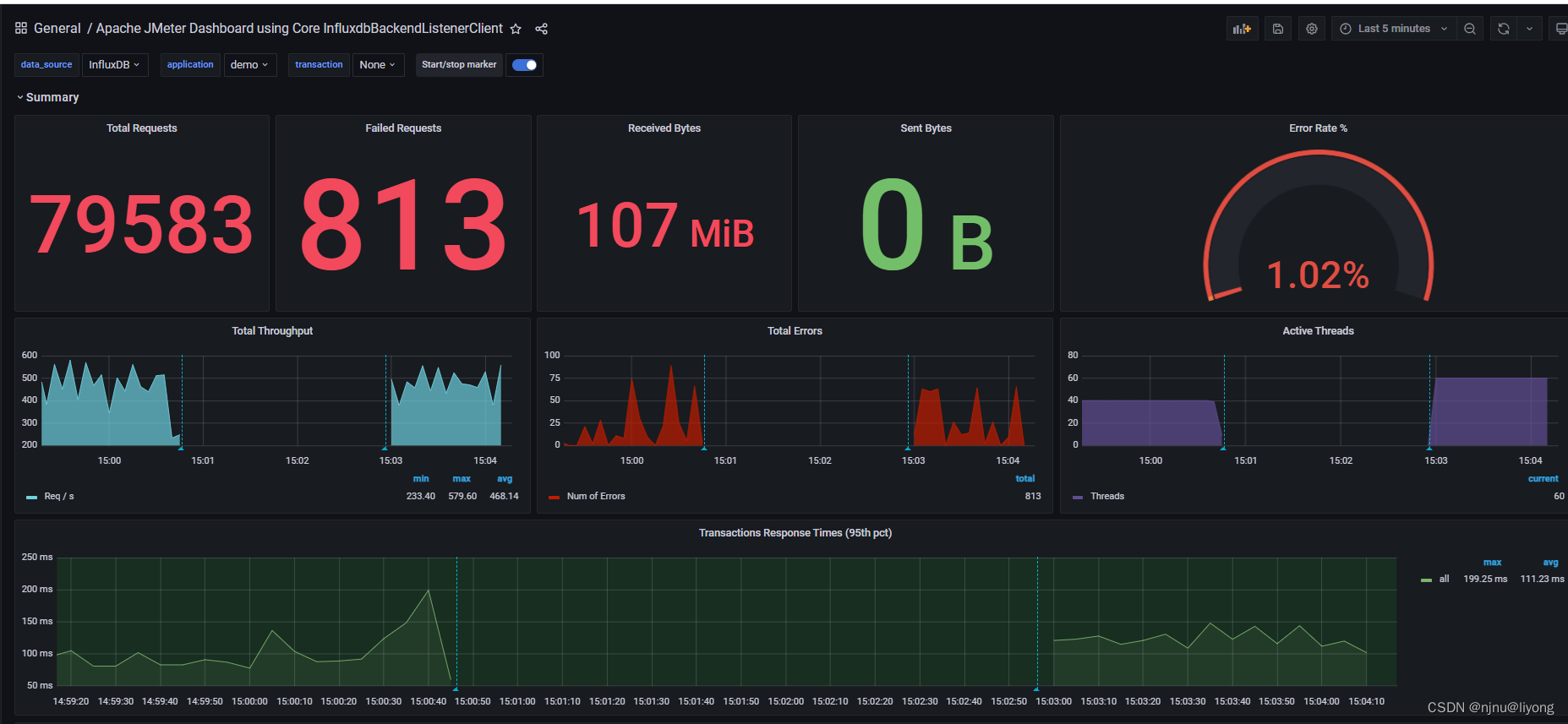
Task: Collapse the Summary row
Action: (48, 97)
